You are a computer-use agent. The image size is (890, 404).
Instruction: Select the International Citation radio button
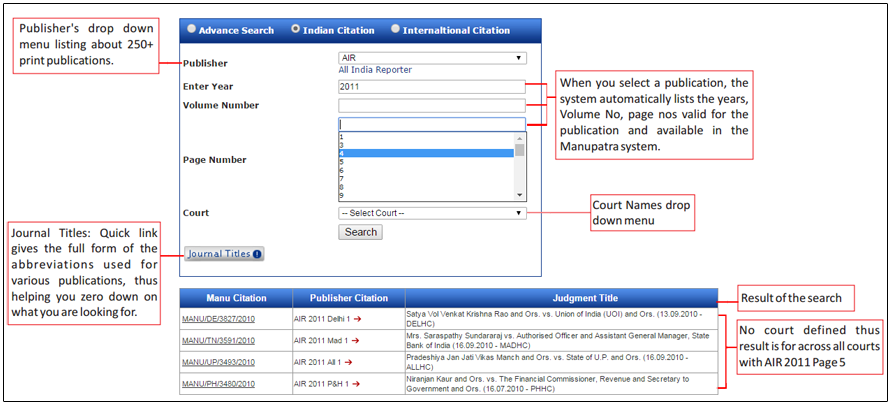pos(395,29)
